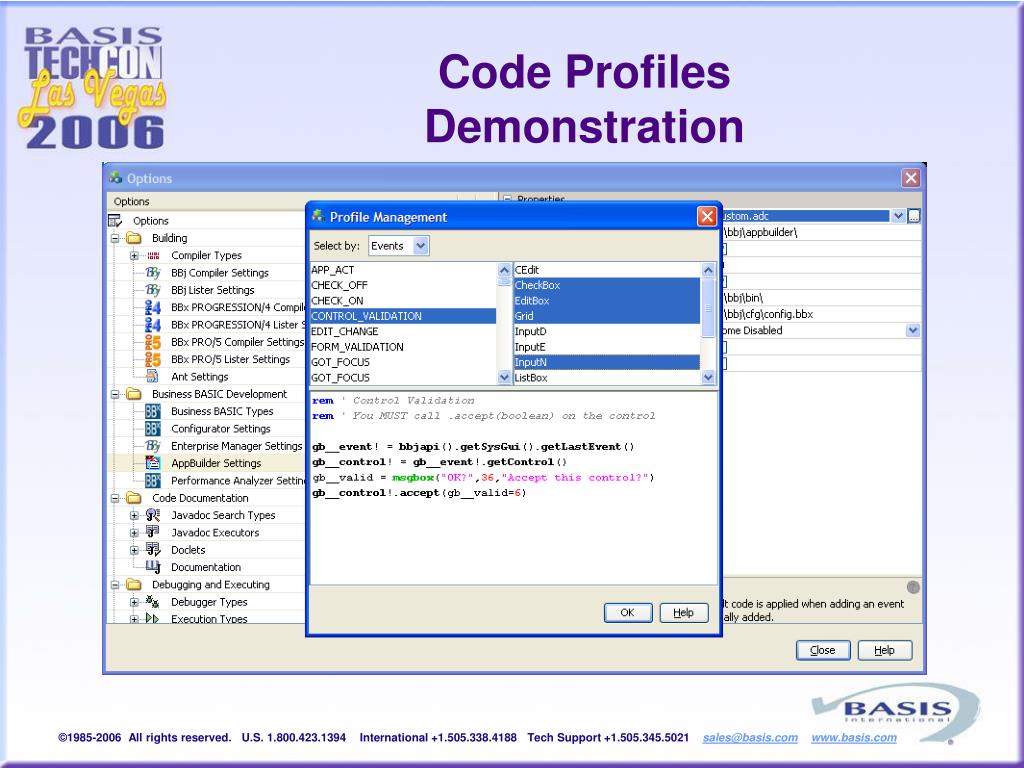Click the Business BASIC Development folder icon
Image resolution: width=1024 pixels, height=768 pixels.
tap(134, 394)
